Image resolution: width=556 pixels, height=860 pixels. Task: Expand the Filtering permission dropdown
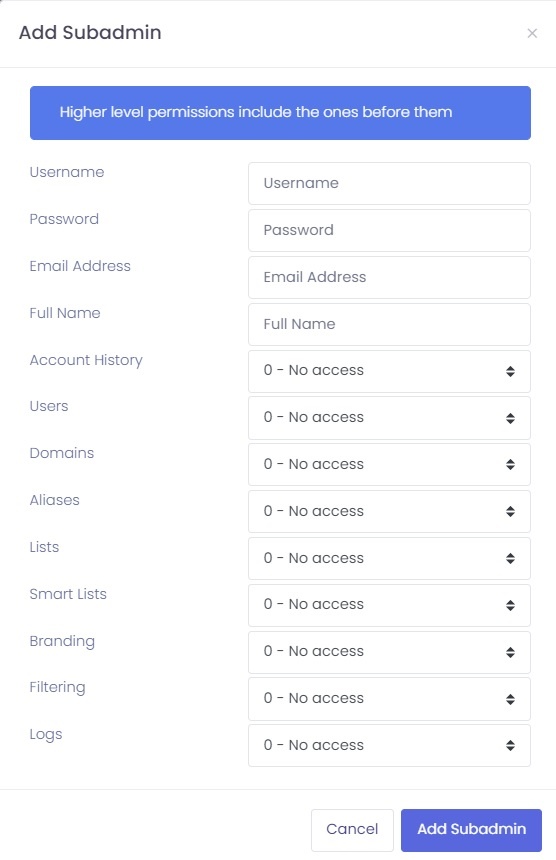click(x=389, y=699)
